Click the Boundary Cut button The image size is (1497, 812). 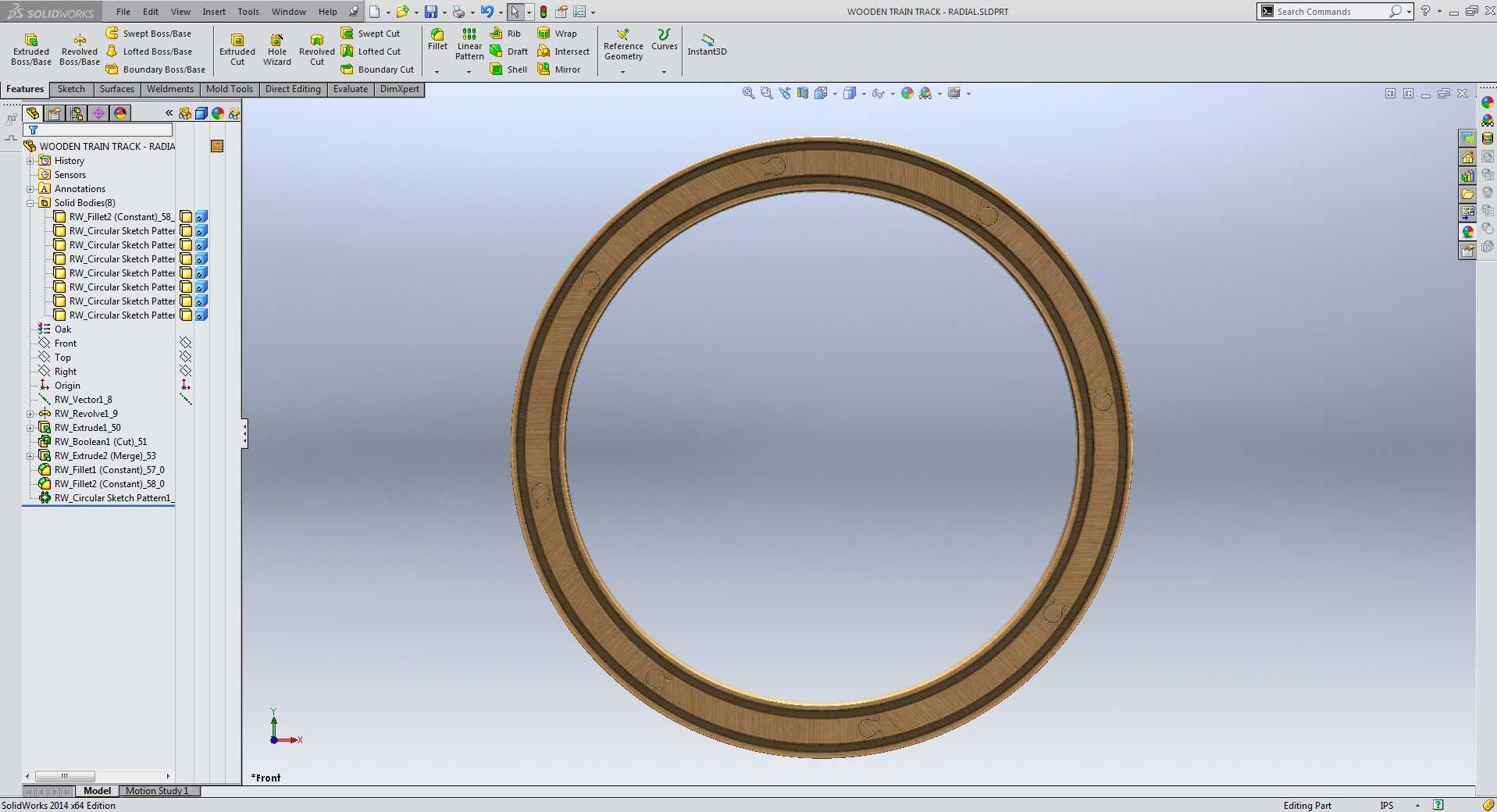pyautogui.click(x=377, y=69)
